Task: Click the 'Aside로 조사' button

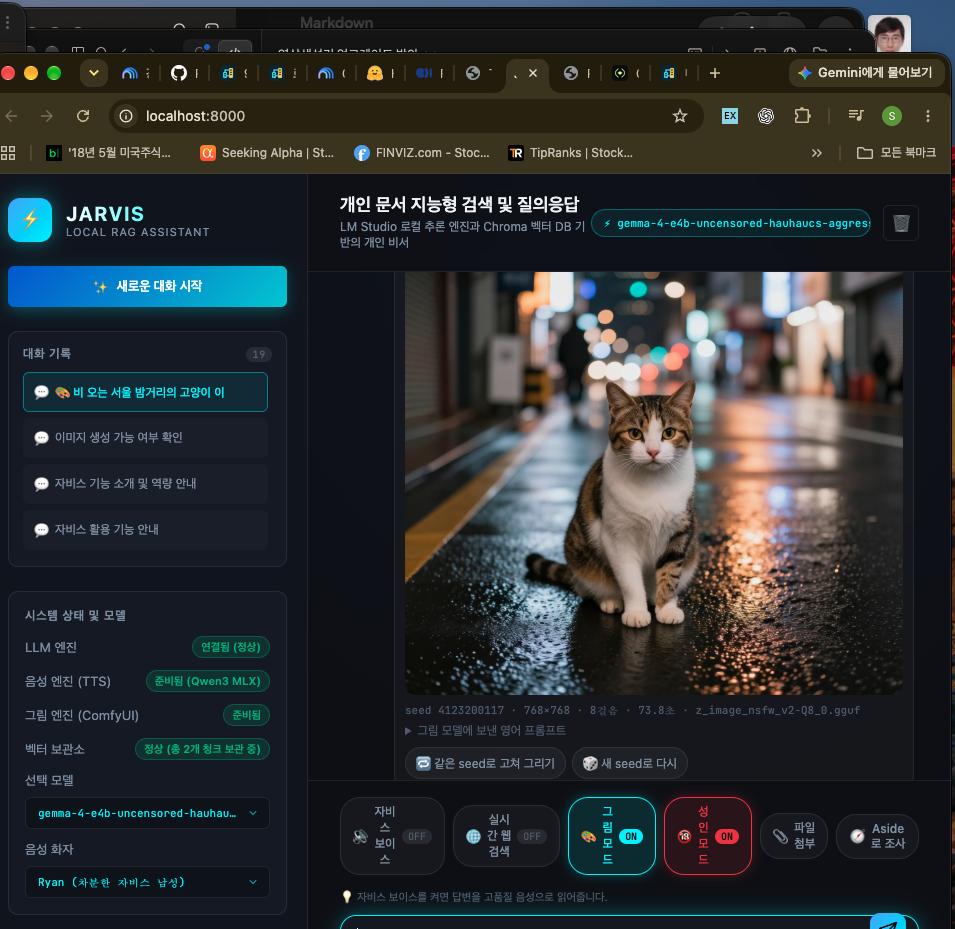Action: (x=877, y=836)
